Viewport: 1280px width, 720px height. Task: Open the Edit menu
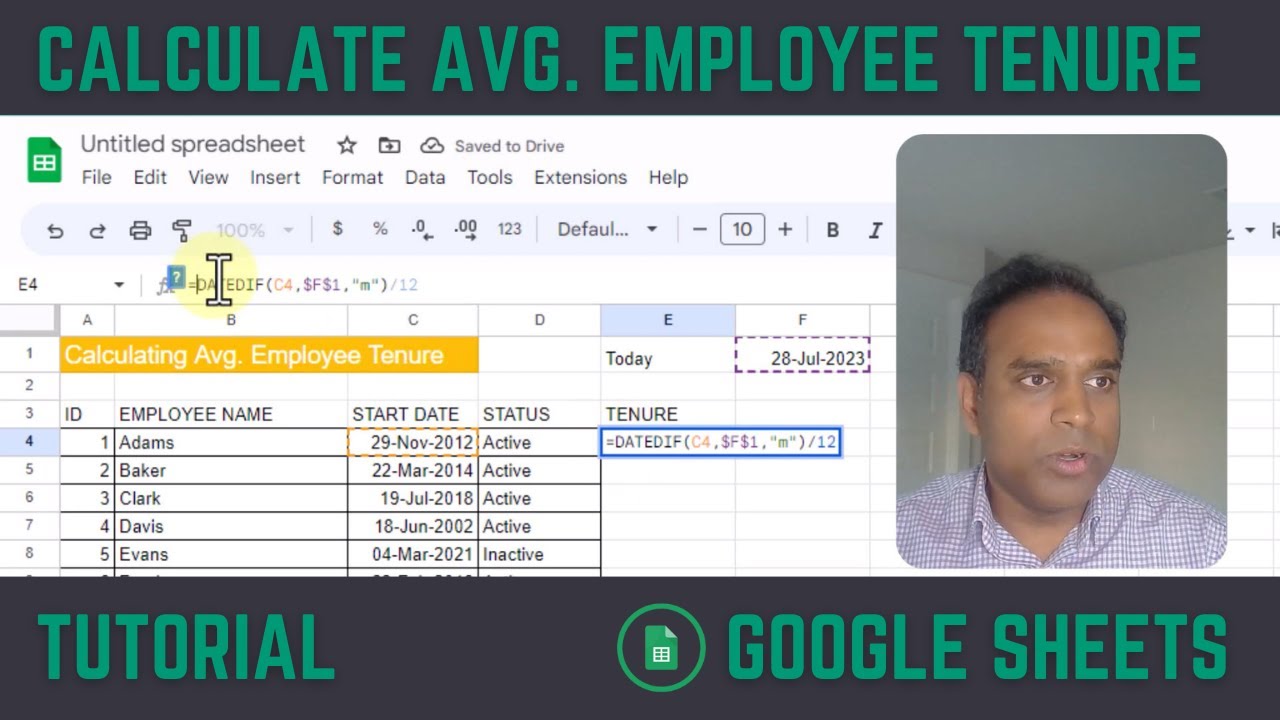click(150, 177)
